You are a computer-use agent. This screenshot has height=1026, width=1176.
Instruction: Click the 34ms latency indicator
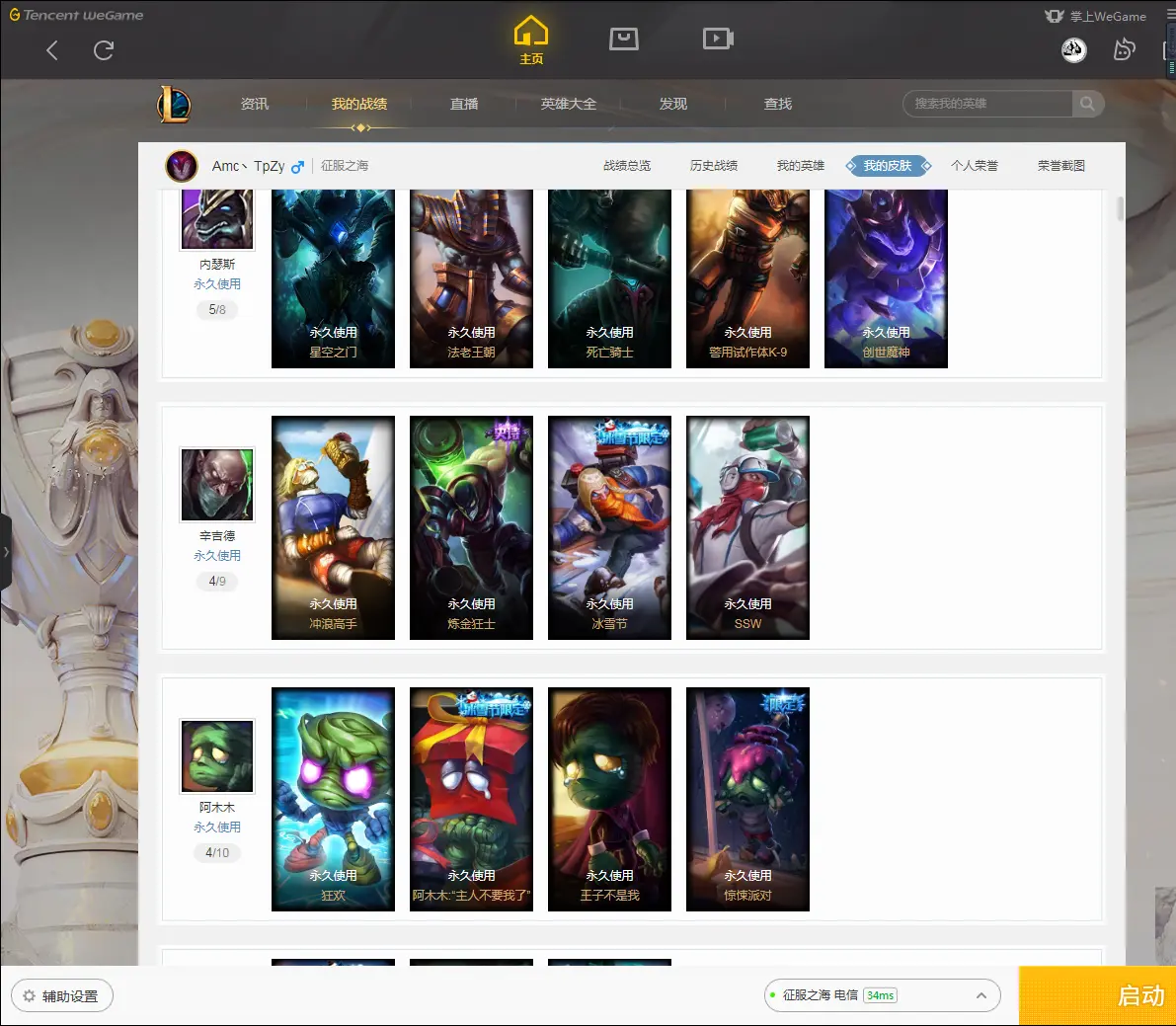tap(880, 995)
